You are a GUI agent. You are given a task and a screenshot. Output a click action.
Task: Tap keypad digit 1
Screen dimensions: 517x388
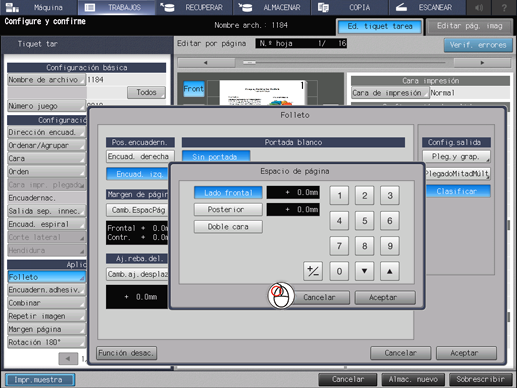(x=339, y=195)
